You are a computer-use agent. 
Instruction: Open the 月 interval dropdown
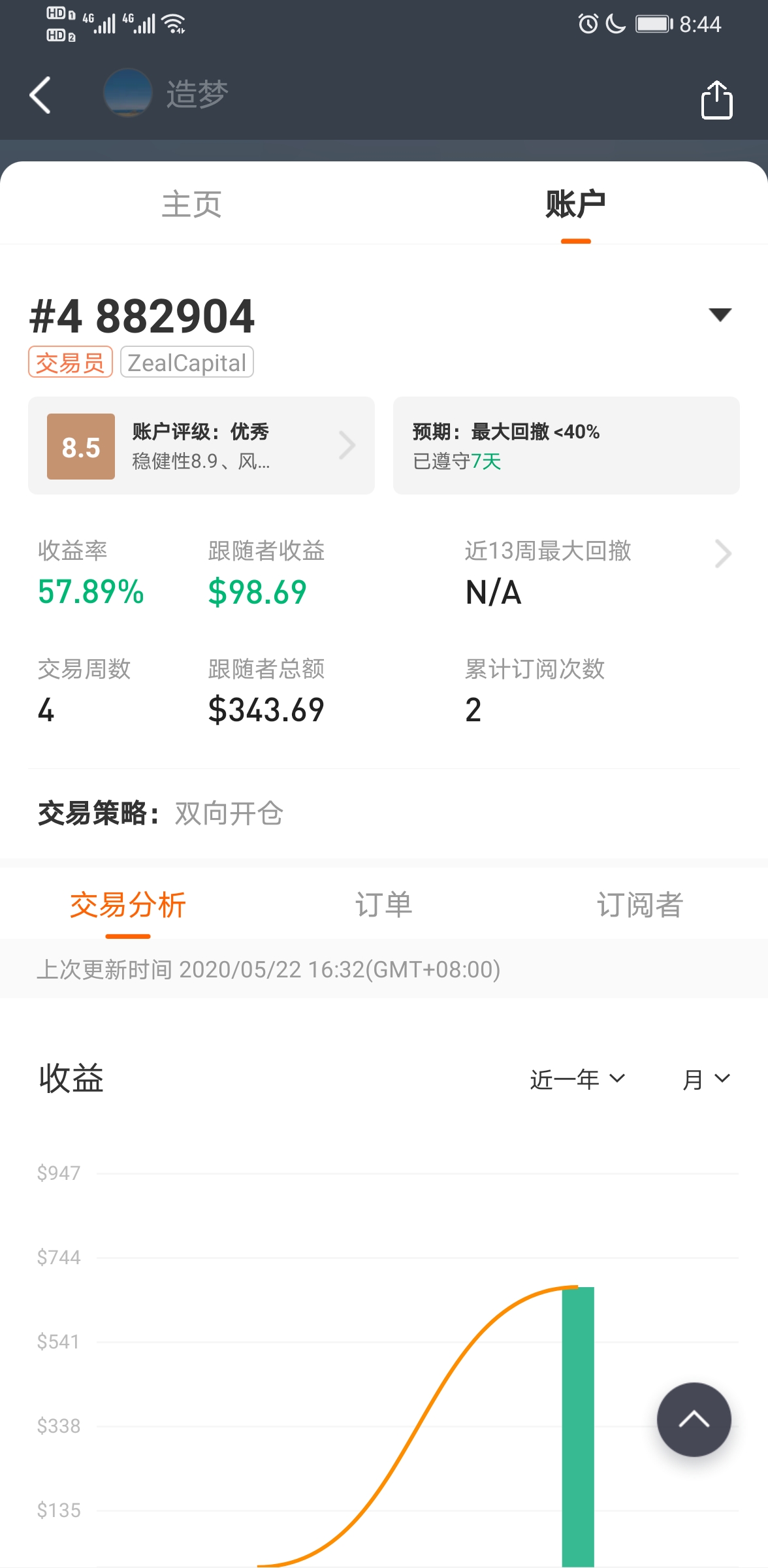click(x=706, y=1079)
